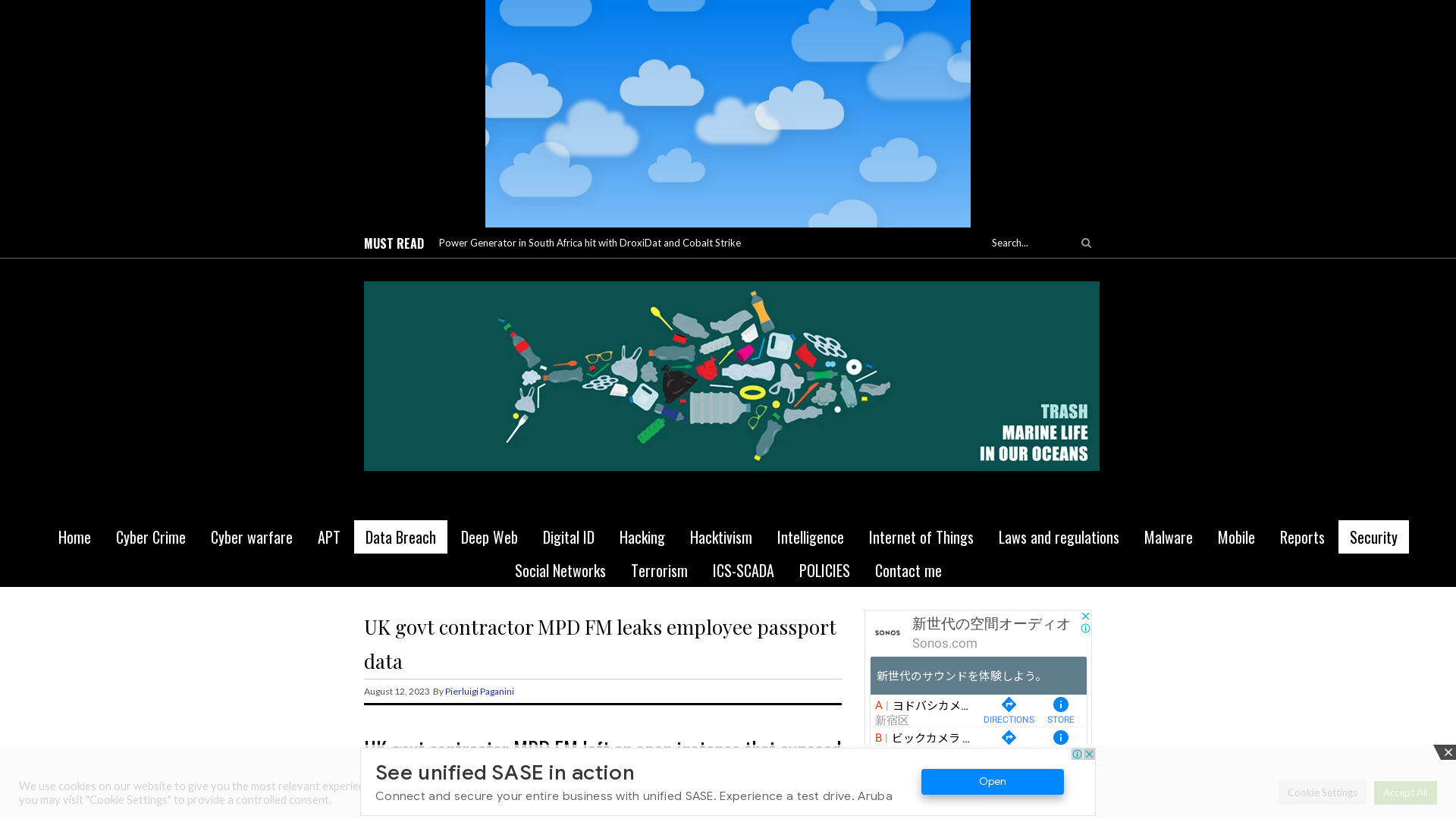Viewport: 1456px width, 819px height.
Task: Click the Search input field
Action: point(1030,242)
